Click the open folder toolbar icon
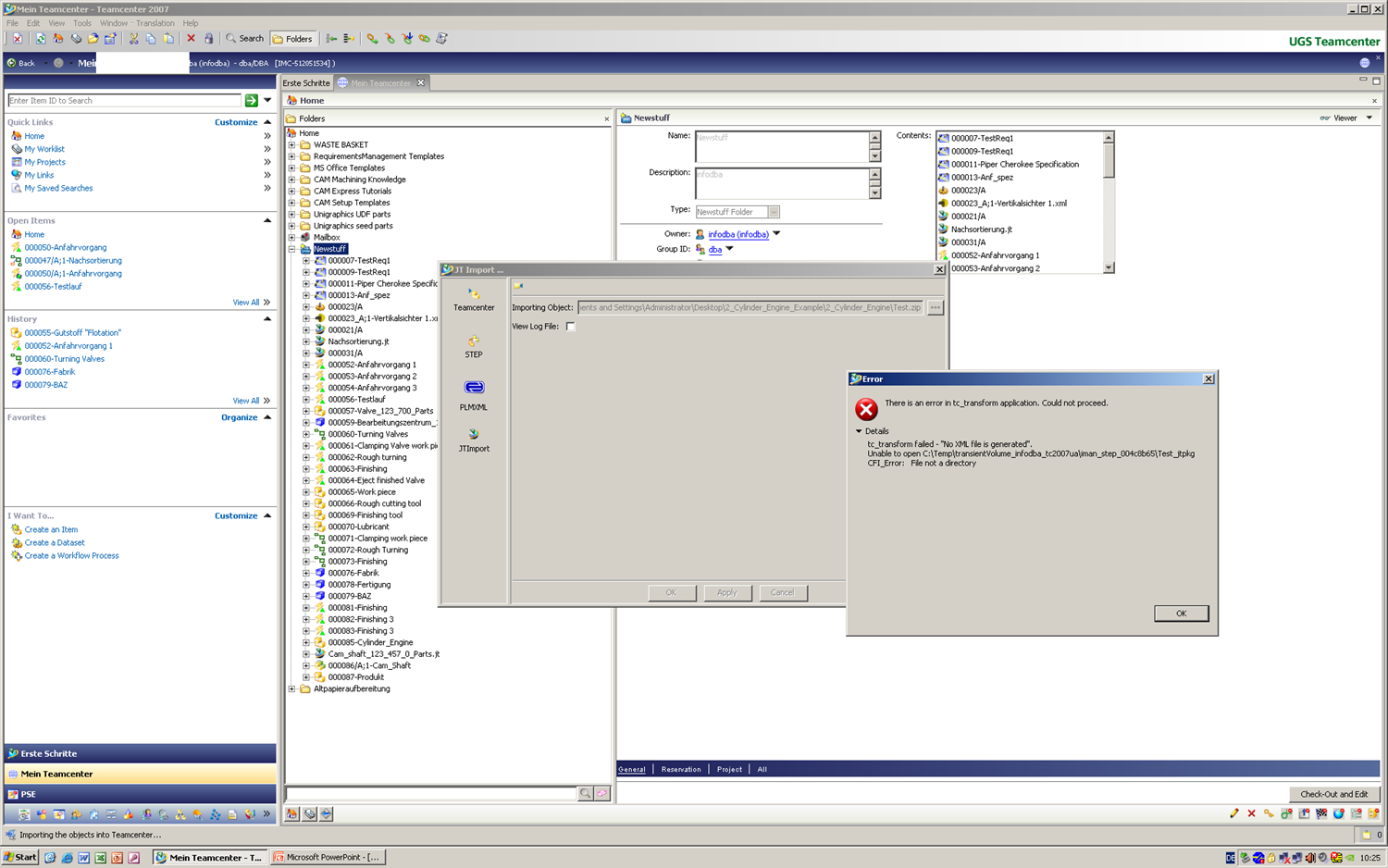This screenshot has width=1388, height=868. (x=93, y=39)
